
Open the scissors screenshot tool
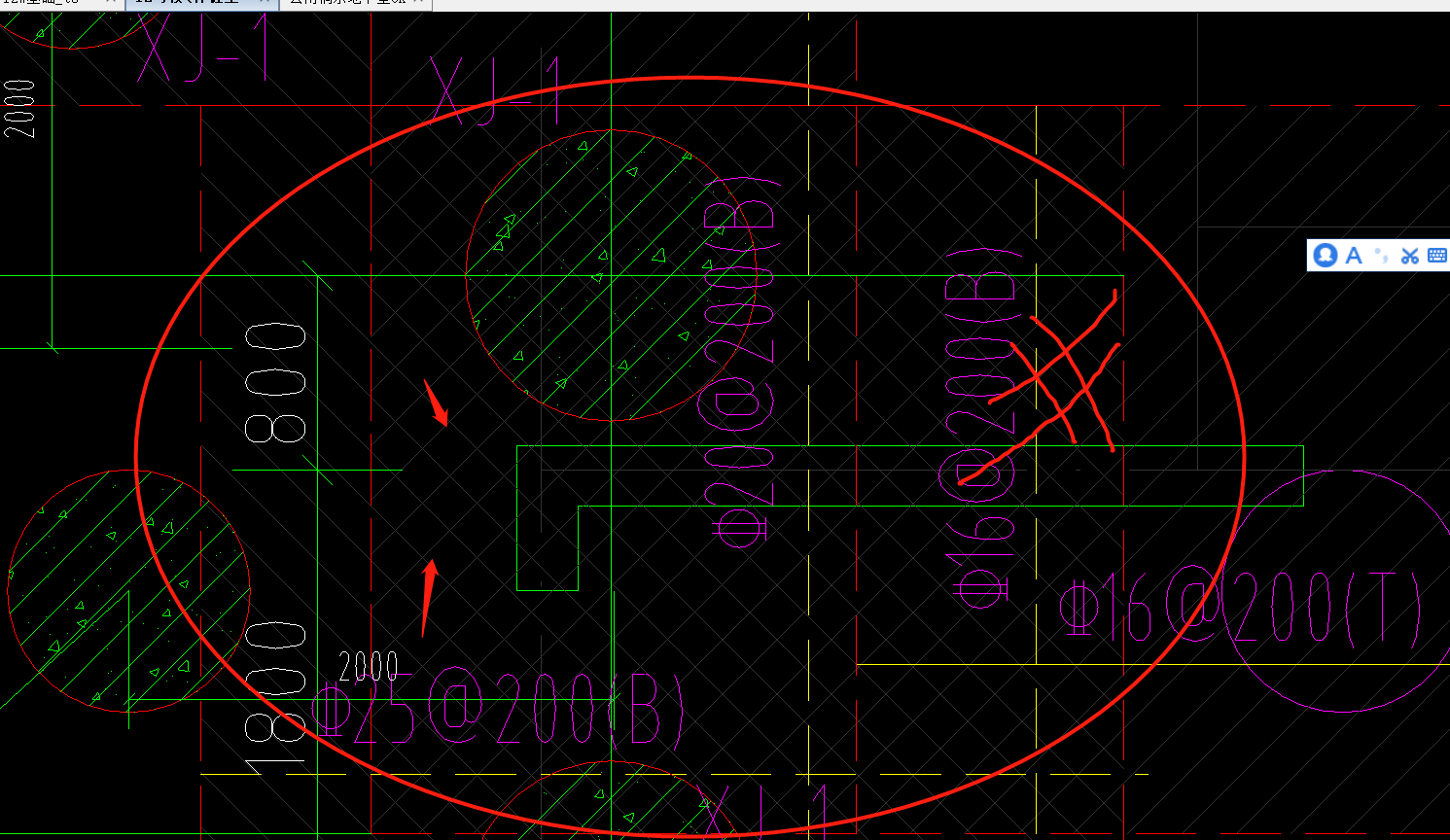[1410, 256]
